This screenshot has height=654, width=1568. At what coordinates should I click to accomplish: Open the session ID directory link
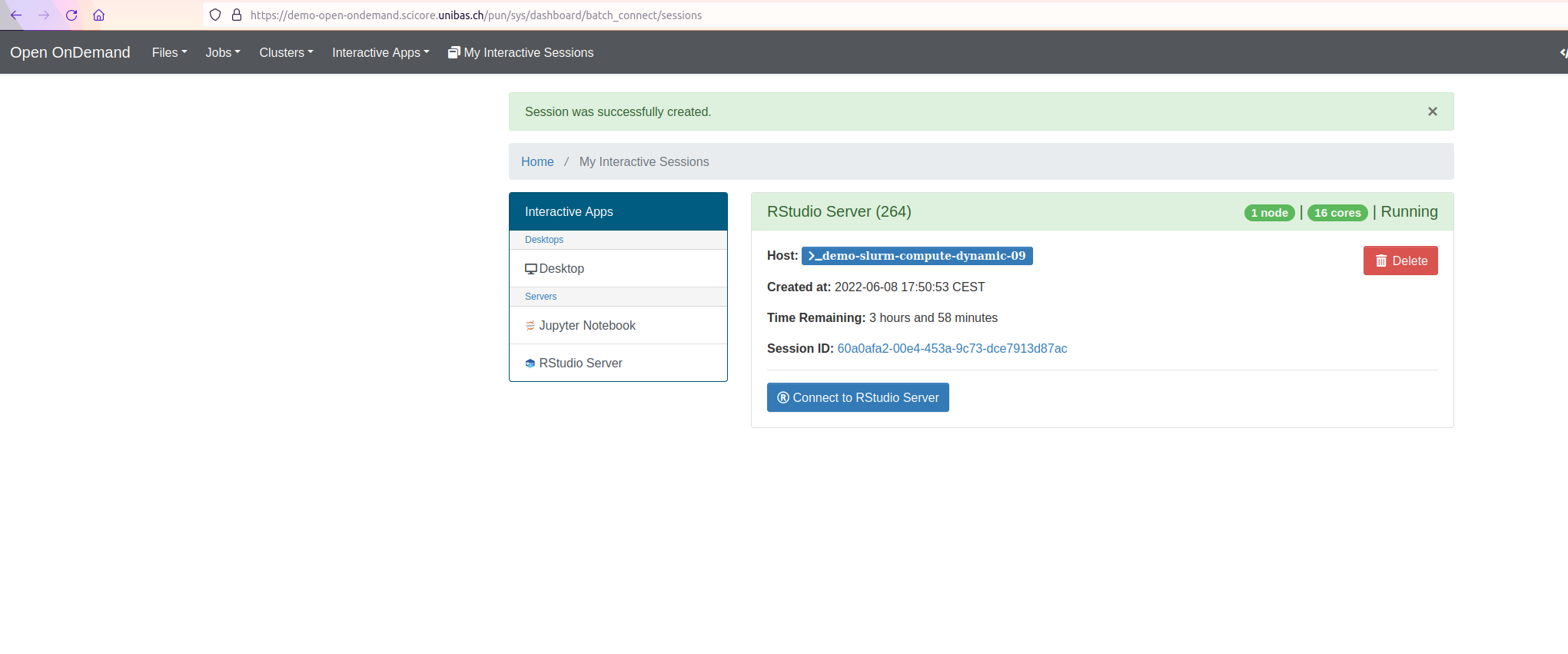point(952,349)
